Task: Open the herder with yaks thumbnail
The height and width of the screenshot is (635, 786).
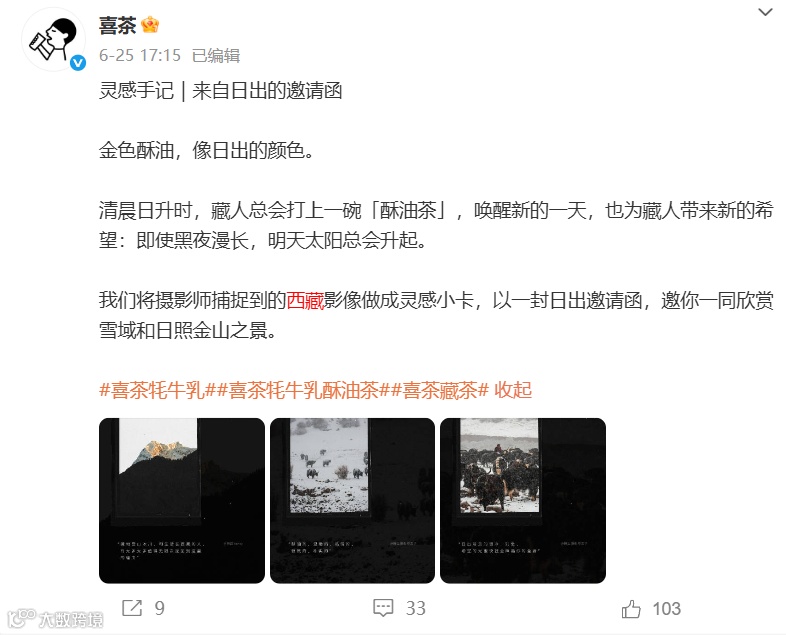Action: pos(523,500)
